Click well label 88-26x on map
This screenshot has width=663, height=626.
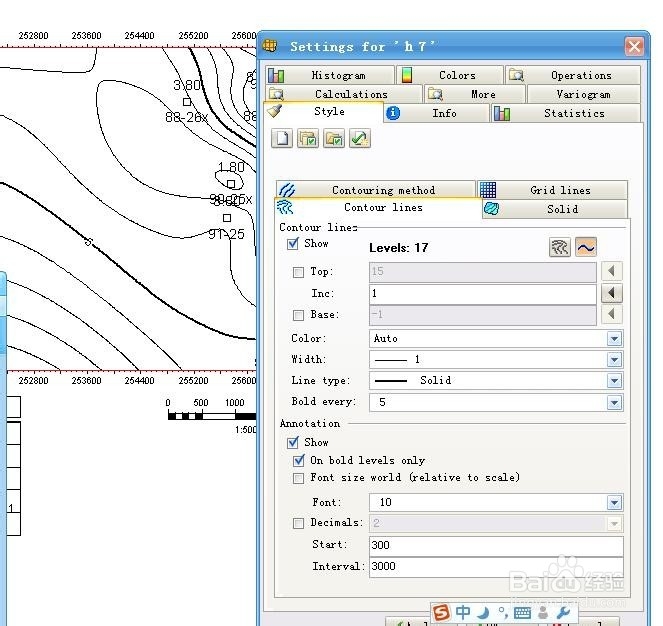point(186,117)
